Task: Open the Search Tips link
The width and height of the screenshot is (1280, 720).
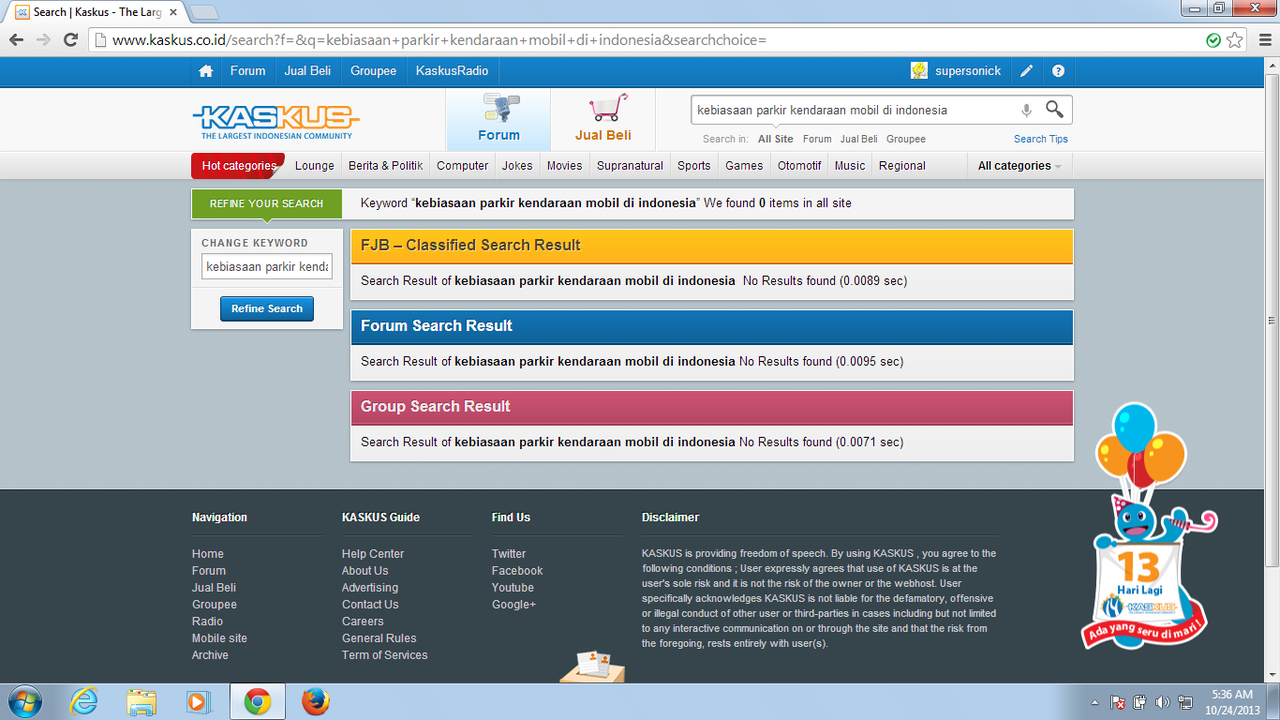Action: [1041, 139]
